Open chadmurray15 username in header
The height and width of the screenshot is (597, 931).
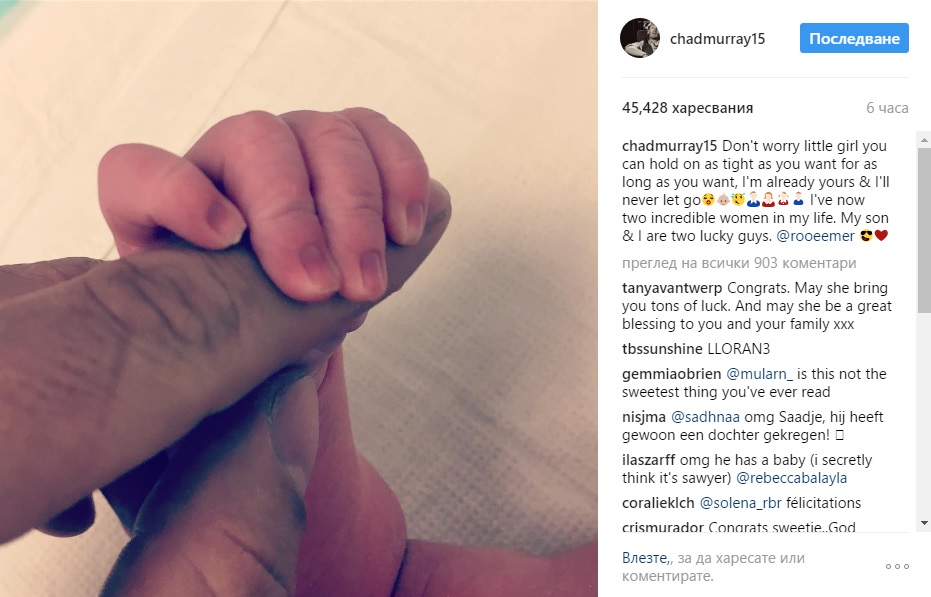pyautogui.click(x=717, y=39)
